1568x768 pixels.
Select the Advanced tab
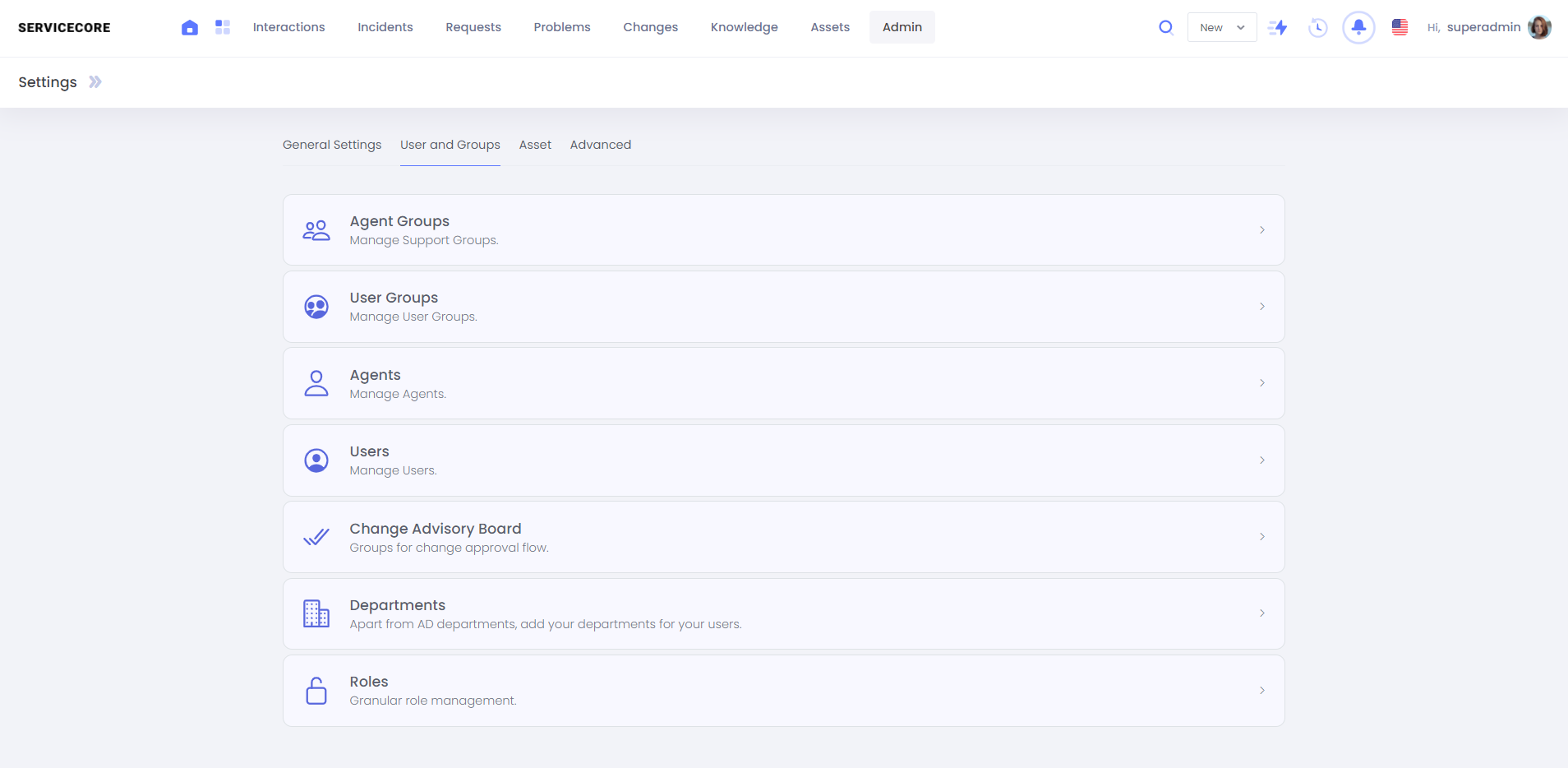coord(600,145)
